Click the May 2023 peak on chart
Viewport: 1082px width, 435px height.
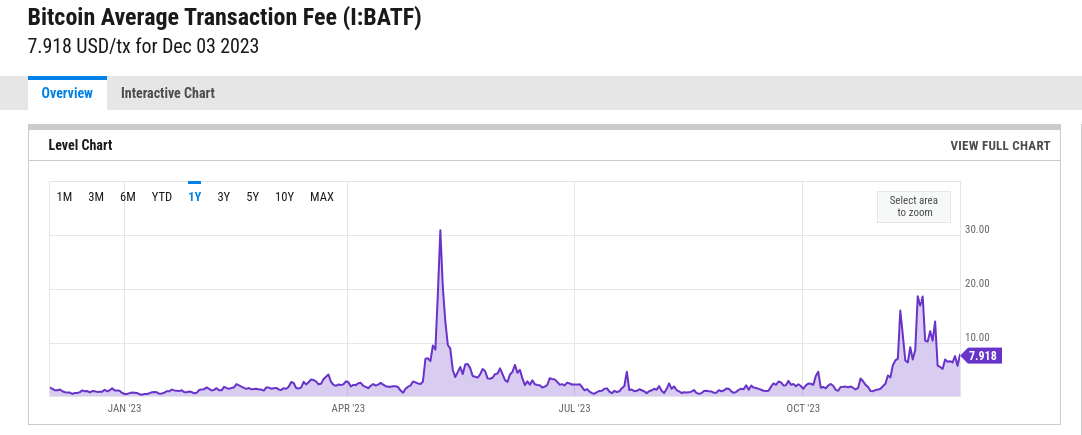point(440,231)
